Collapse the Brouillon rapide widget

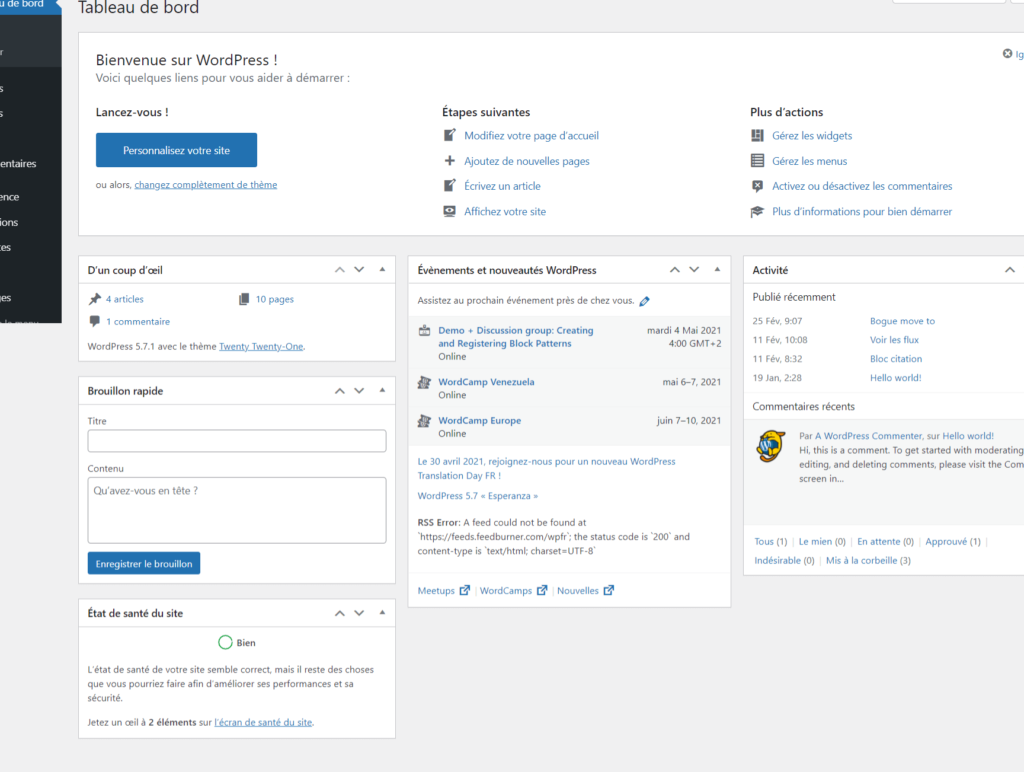pos(383,390)
